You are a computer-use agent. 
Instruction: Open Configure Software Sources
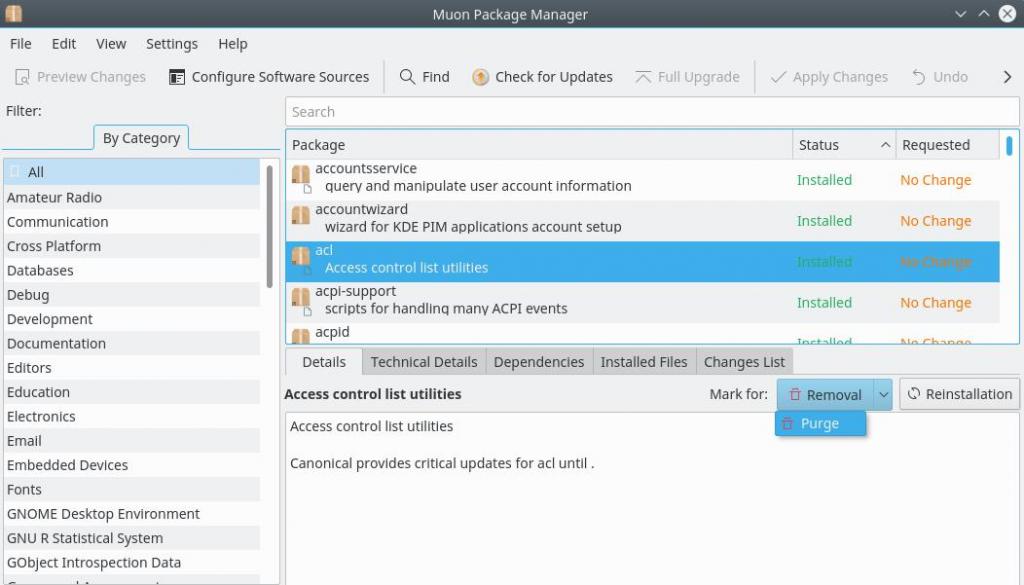(x=269, y=77)
